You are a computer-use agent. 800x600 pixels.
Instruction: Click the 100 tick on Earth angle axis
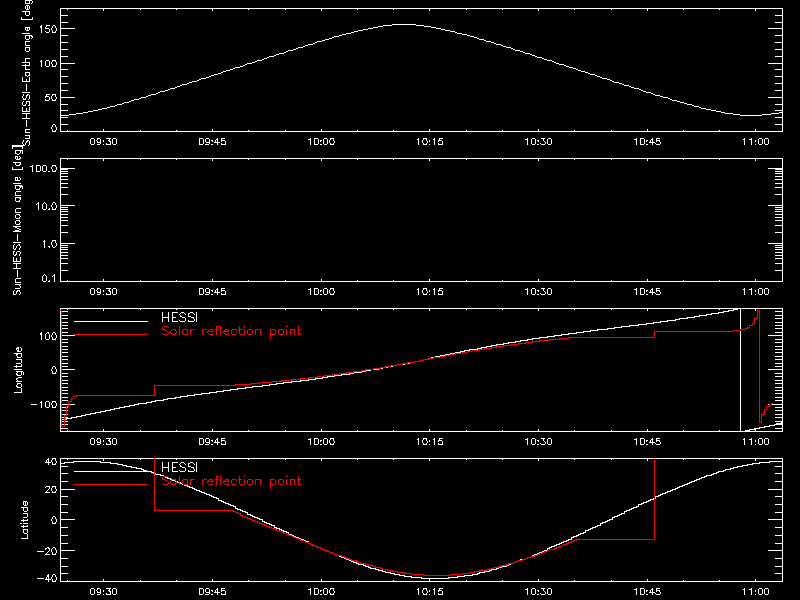50,63
